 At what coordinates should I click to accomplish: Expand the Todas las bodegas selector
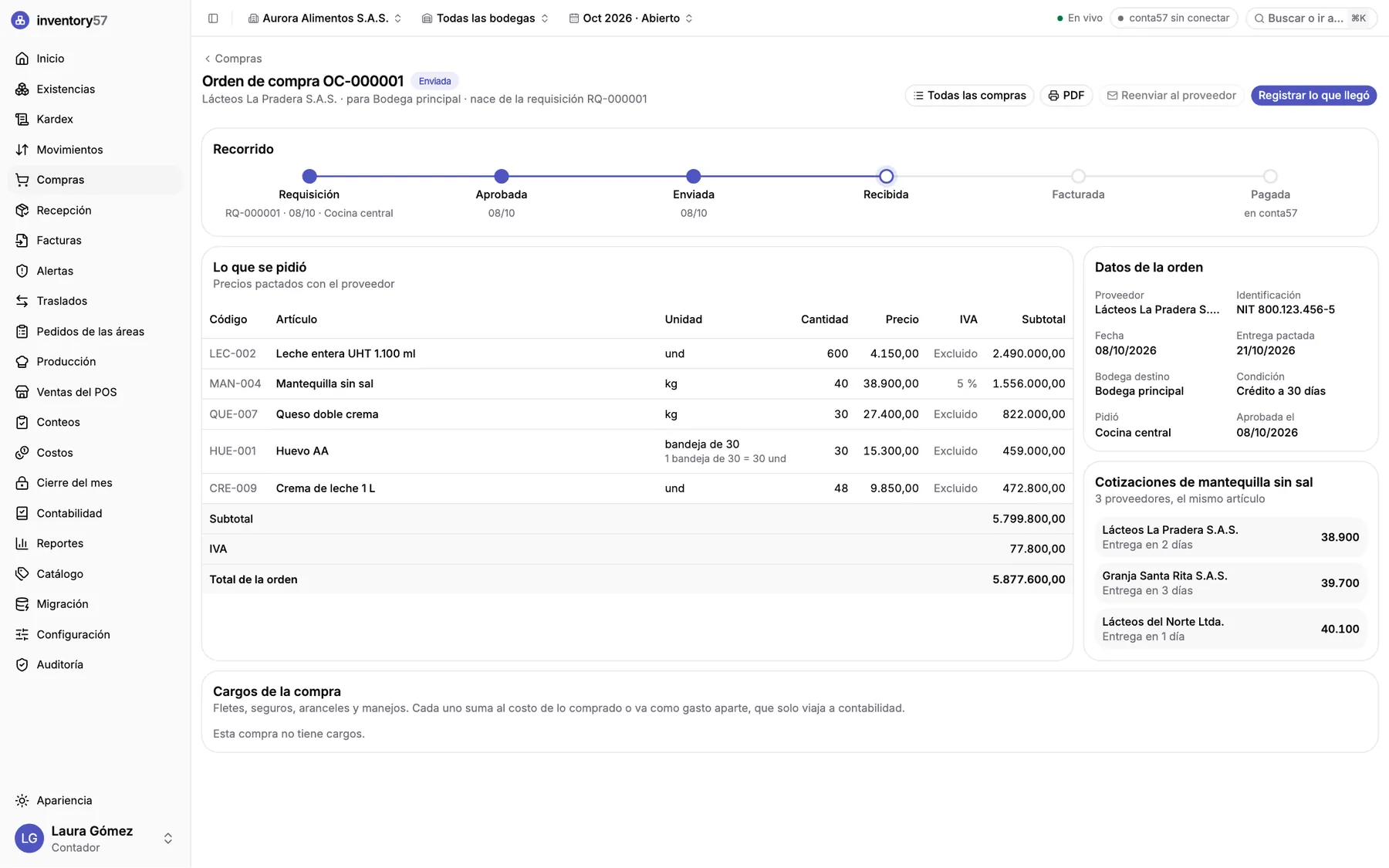point(485,19)
